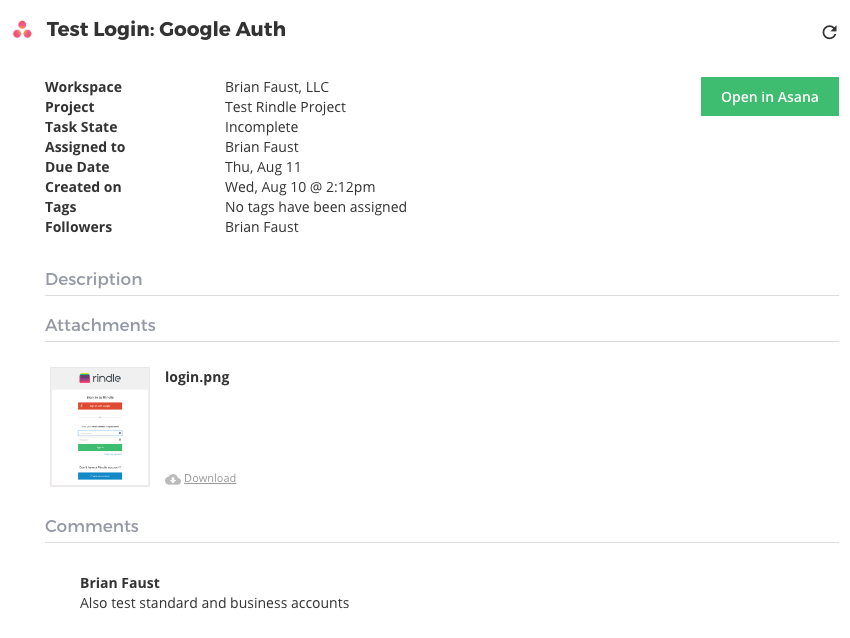Viewport: 850px width, 638px height.
Task: Download the login.png attachment
Action: [x=210, y=478]
